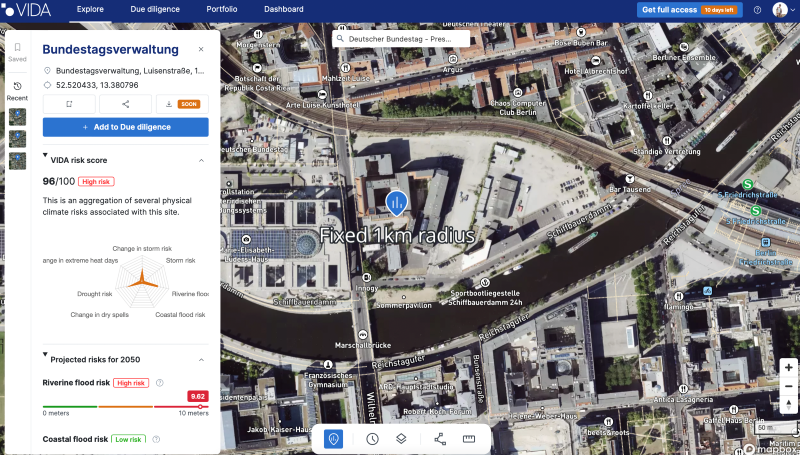Open the map layers tool
This screenshot has height=455, width=800.
(401, 439)
